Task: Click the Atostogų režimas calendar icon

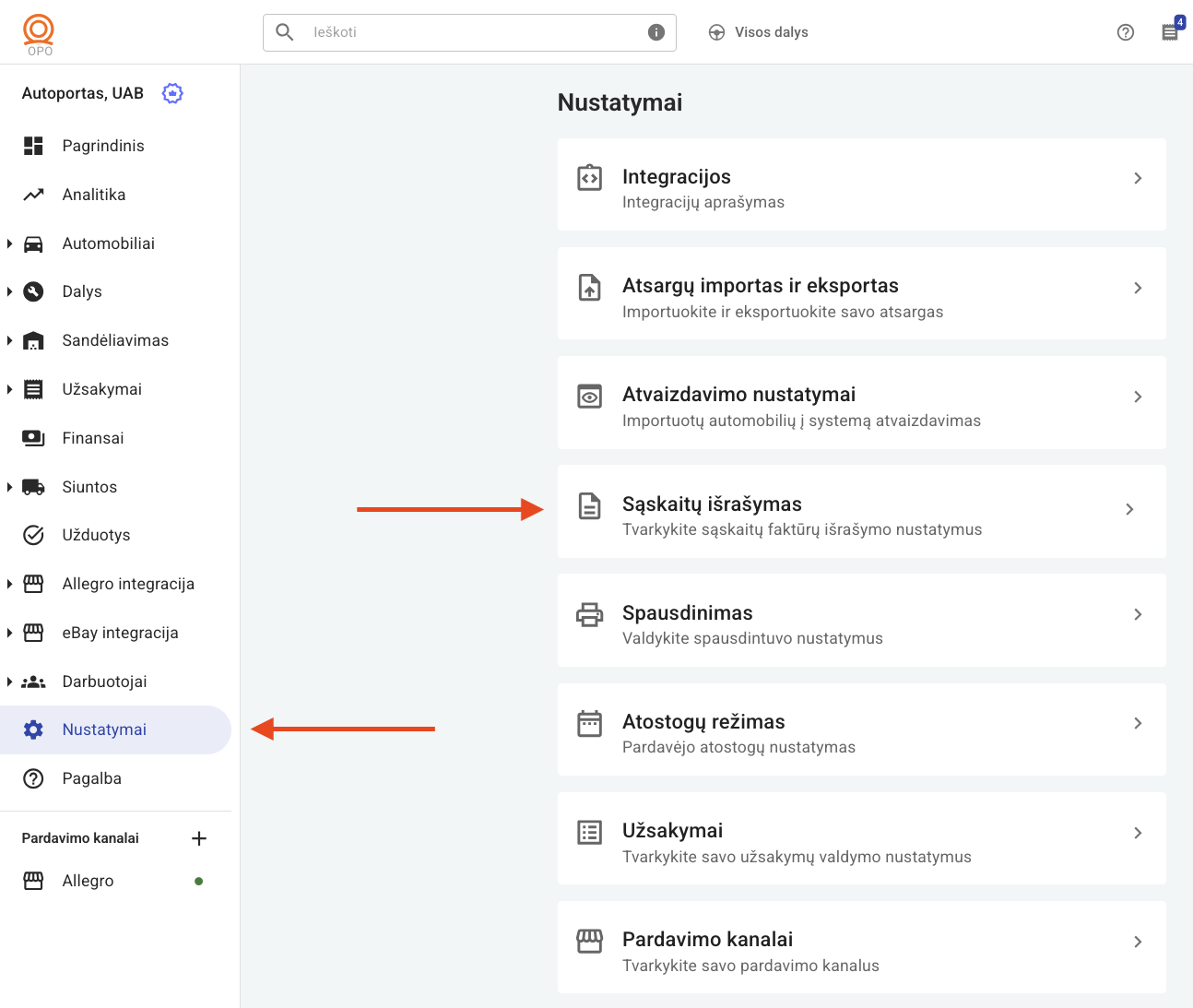Action: 589,723
